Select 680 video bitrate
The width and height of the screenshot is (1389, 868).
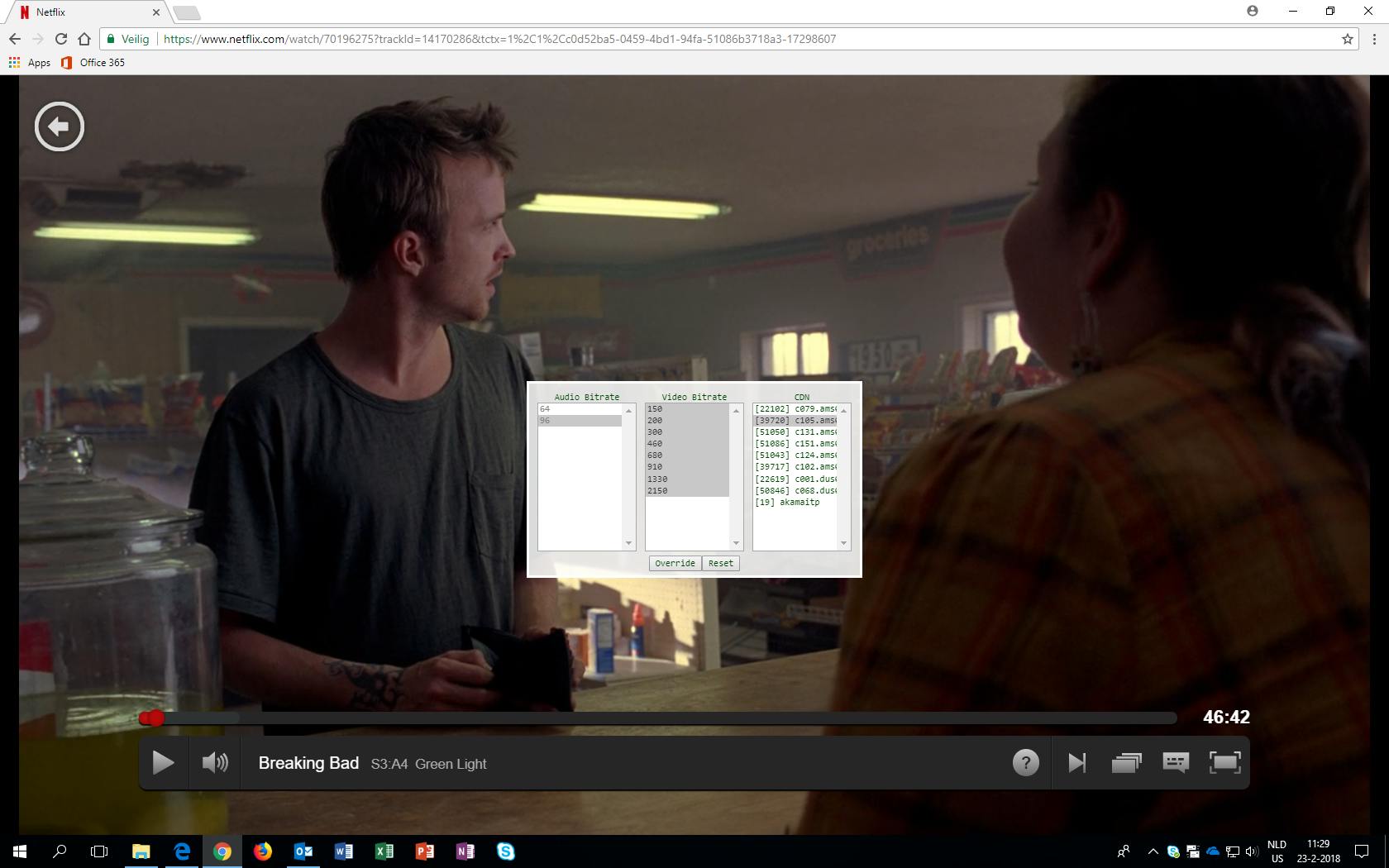point(687,455)
